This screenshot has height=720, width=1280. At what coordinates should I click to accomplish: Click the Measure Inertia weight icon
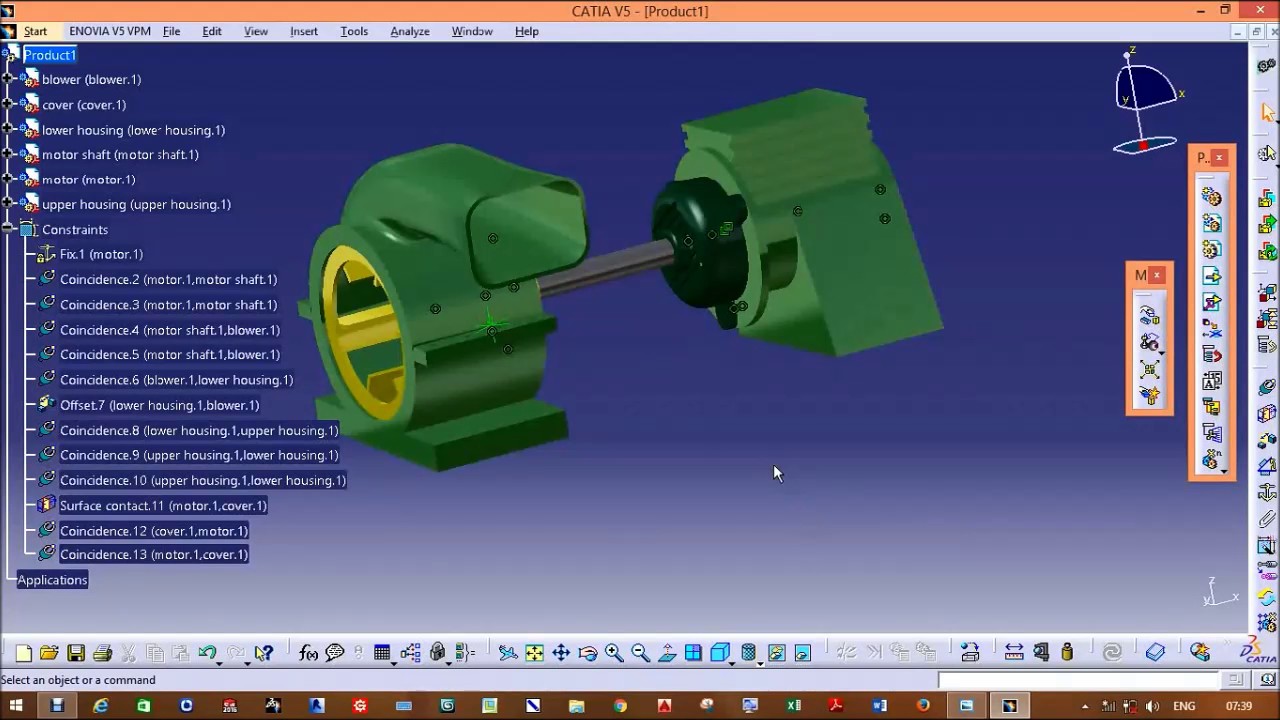pos(1067,653)
